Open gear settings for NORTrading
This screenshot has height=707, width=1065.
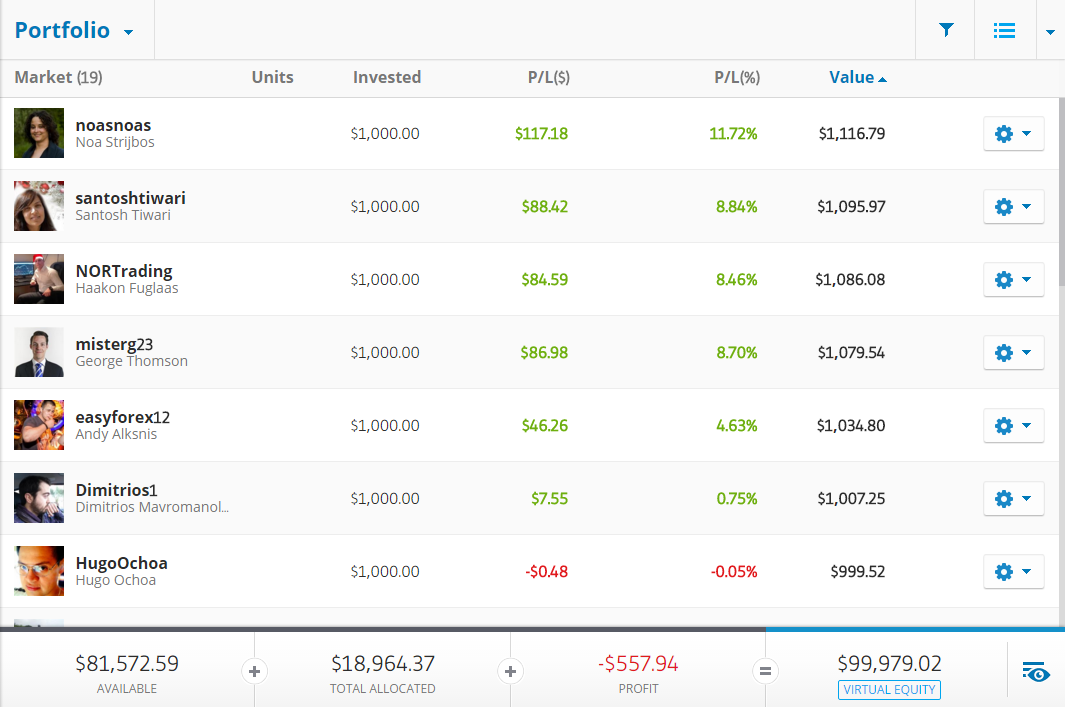pyautogui.click(x=1013, y=280)
